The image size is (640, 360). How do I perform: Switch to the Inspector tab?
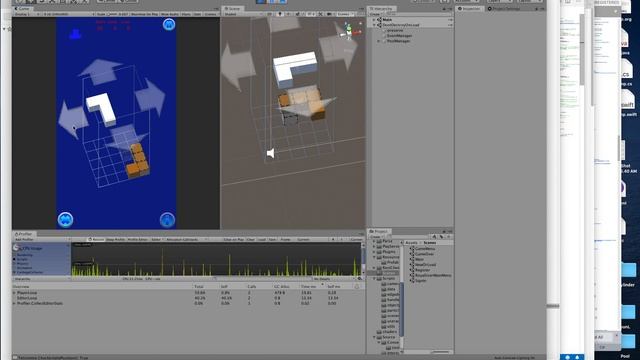(x=469, y=9)
